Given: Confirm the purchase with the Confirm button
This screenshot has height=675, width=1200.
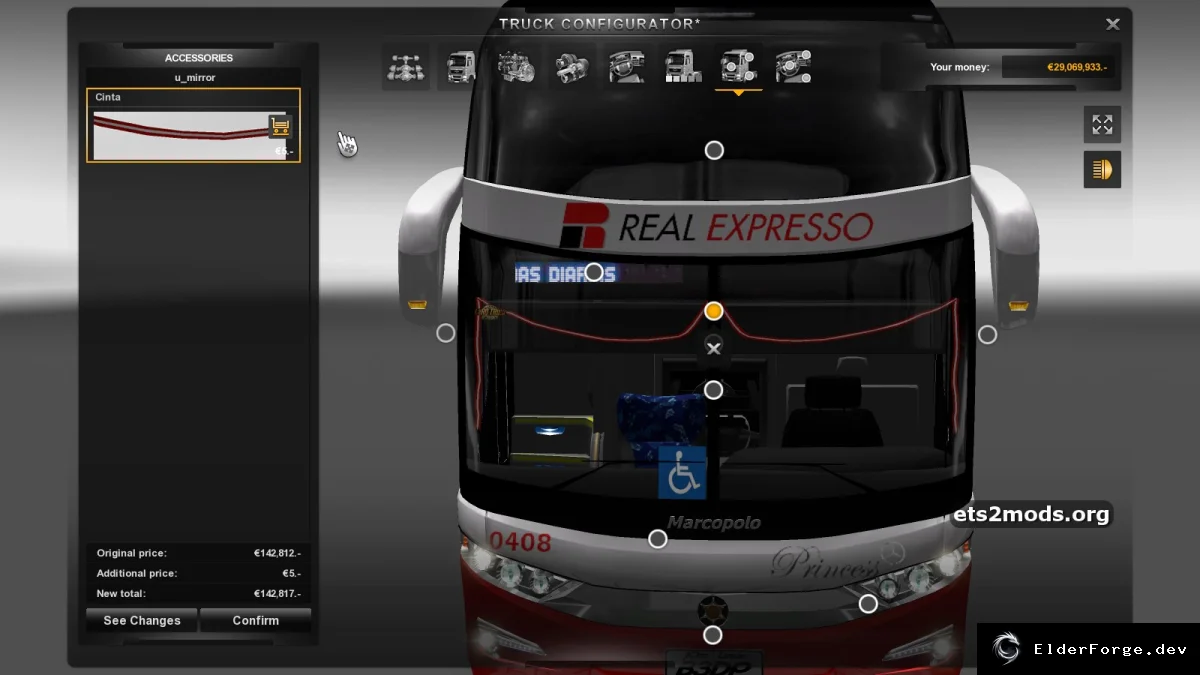Looking at the screenshot, I should coord(256,620).
